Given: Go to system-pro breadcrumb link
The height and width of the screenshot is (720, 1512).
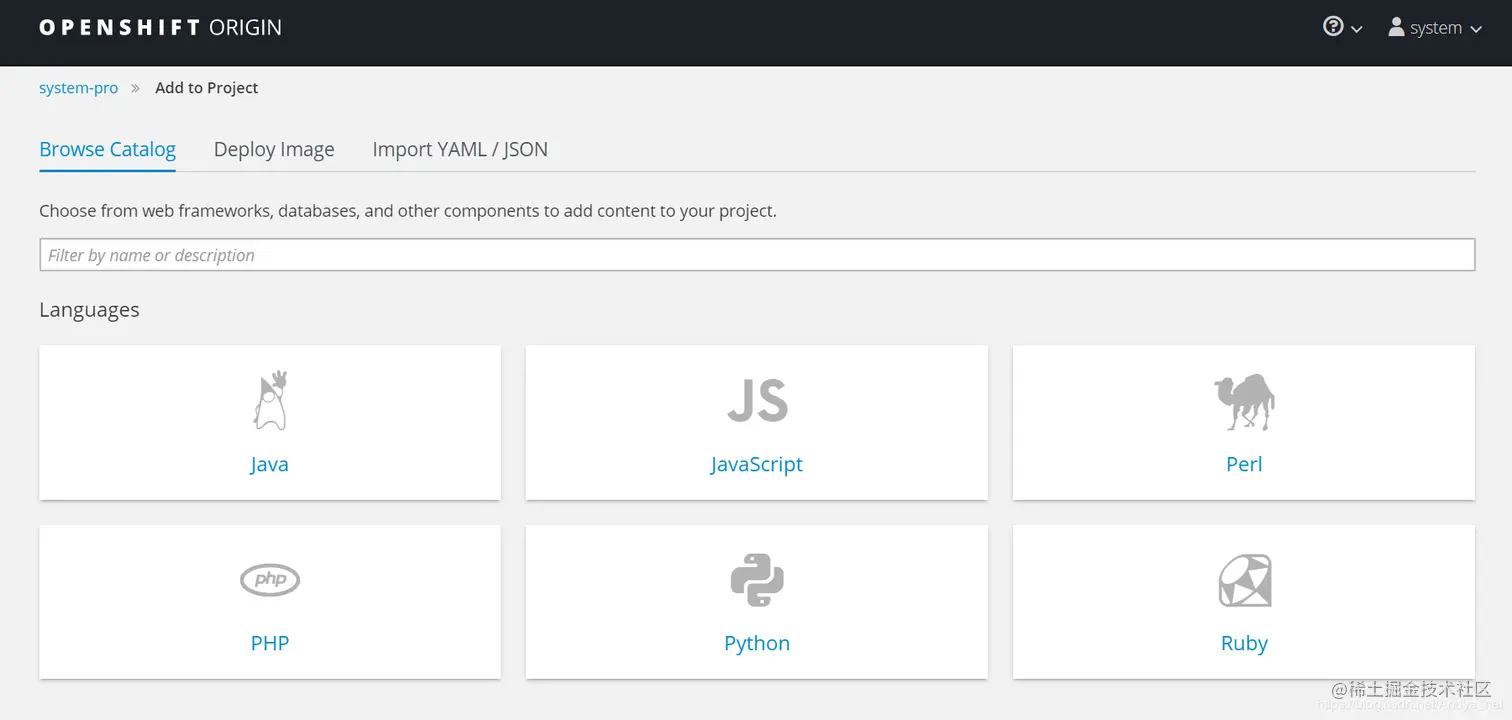Looking at the screenshot, I should [78, 88].
